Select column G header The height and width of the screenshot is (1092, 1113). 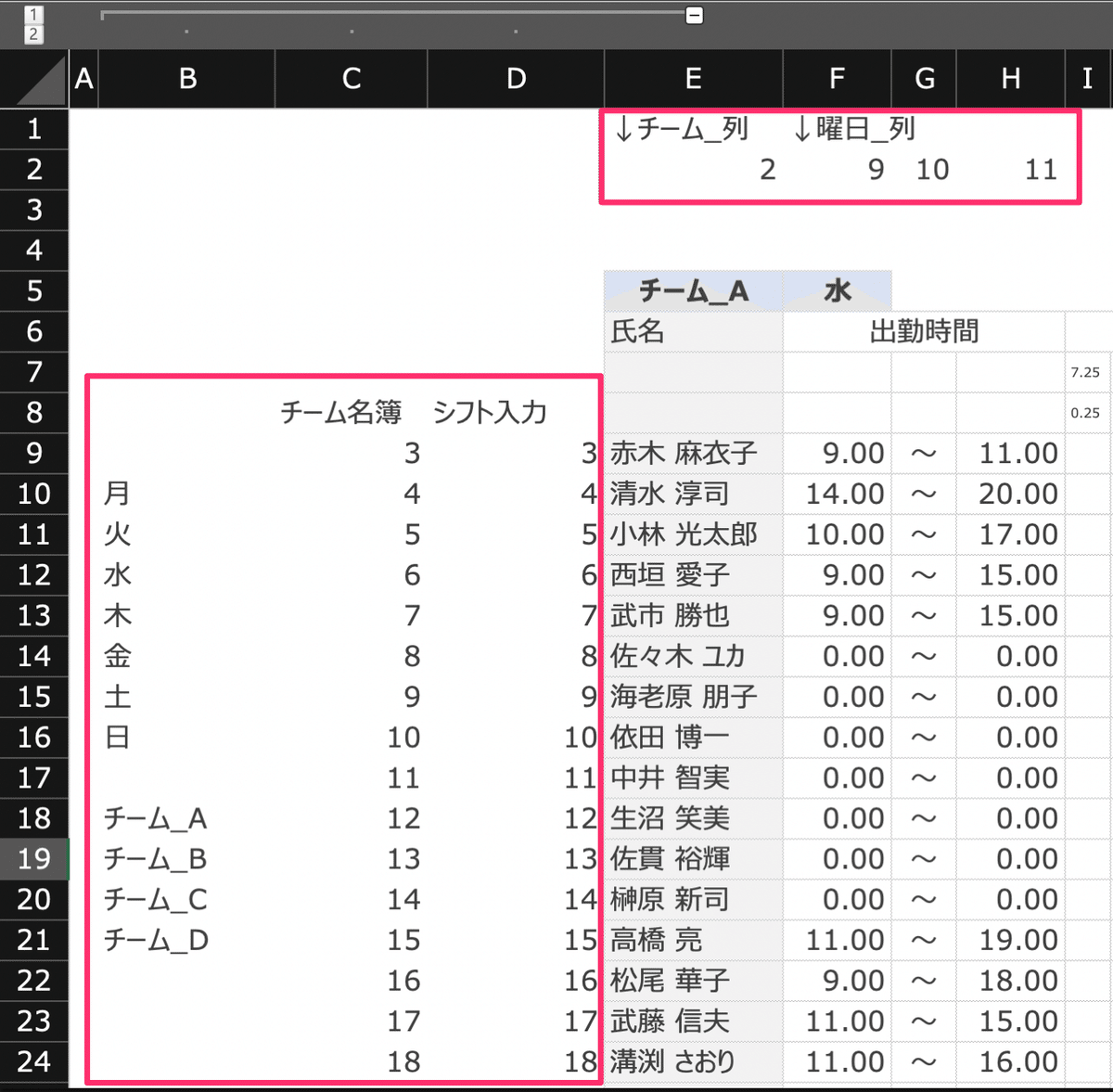(x=924, y=79)
